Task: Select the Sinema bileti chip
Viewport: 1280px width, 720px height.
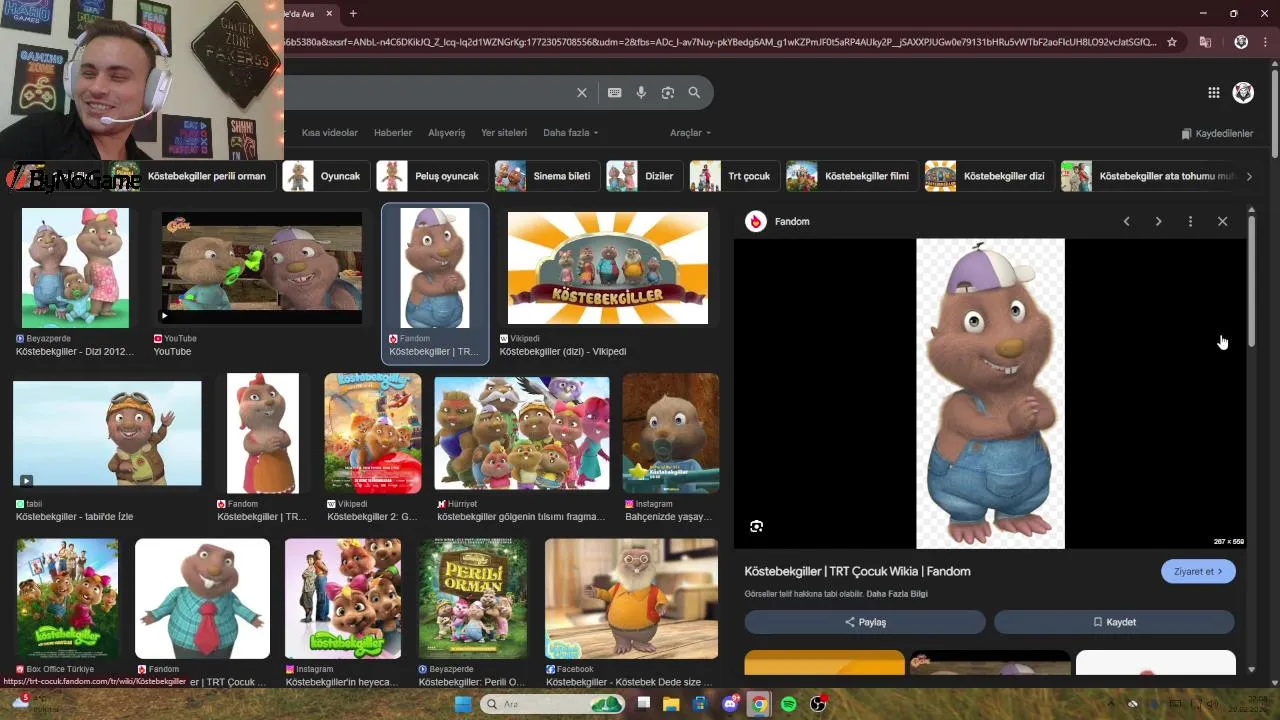Action: (x=547, y=176)
